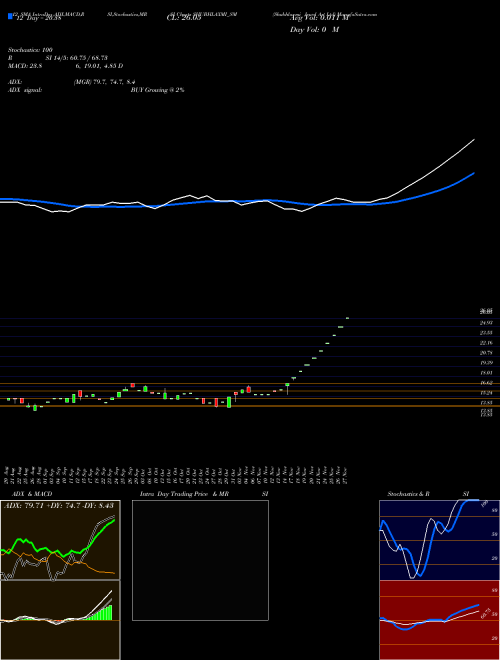Screen dimensions: 500x660
Task: Click the 18.01 price axis label
Action: [x=487, y=373]
